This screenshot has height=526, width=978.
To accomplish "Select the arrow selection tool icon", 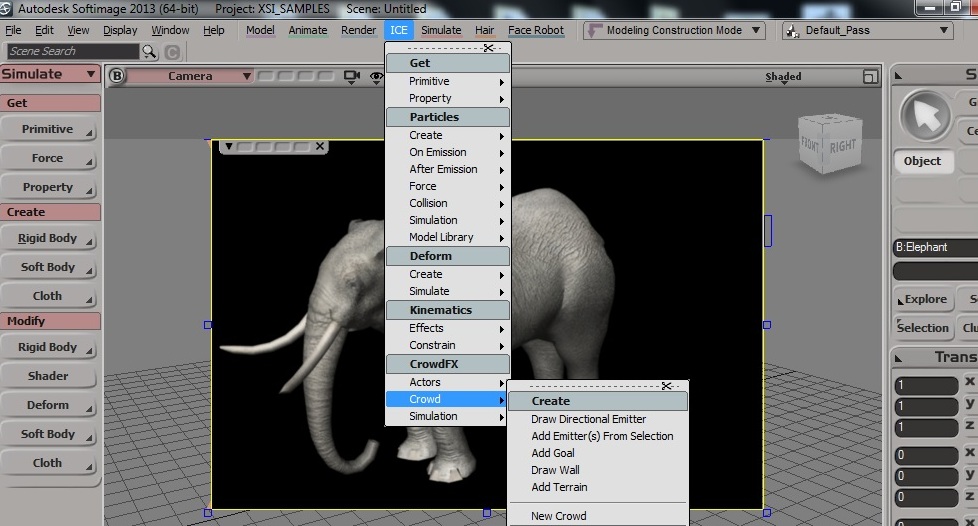I will [926, 116].
